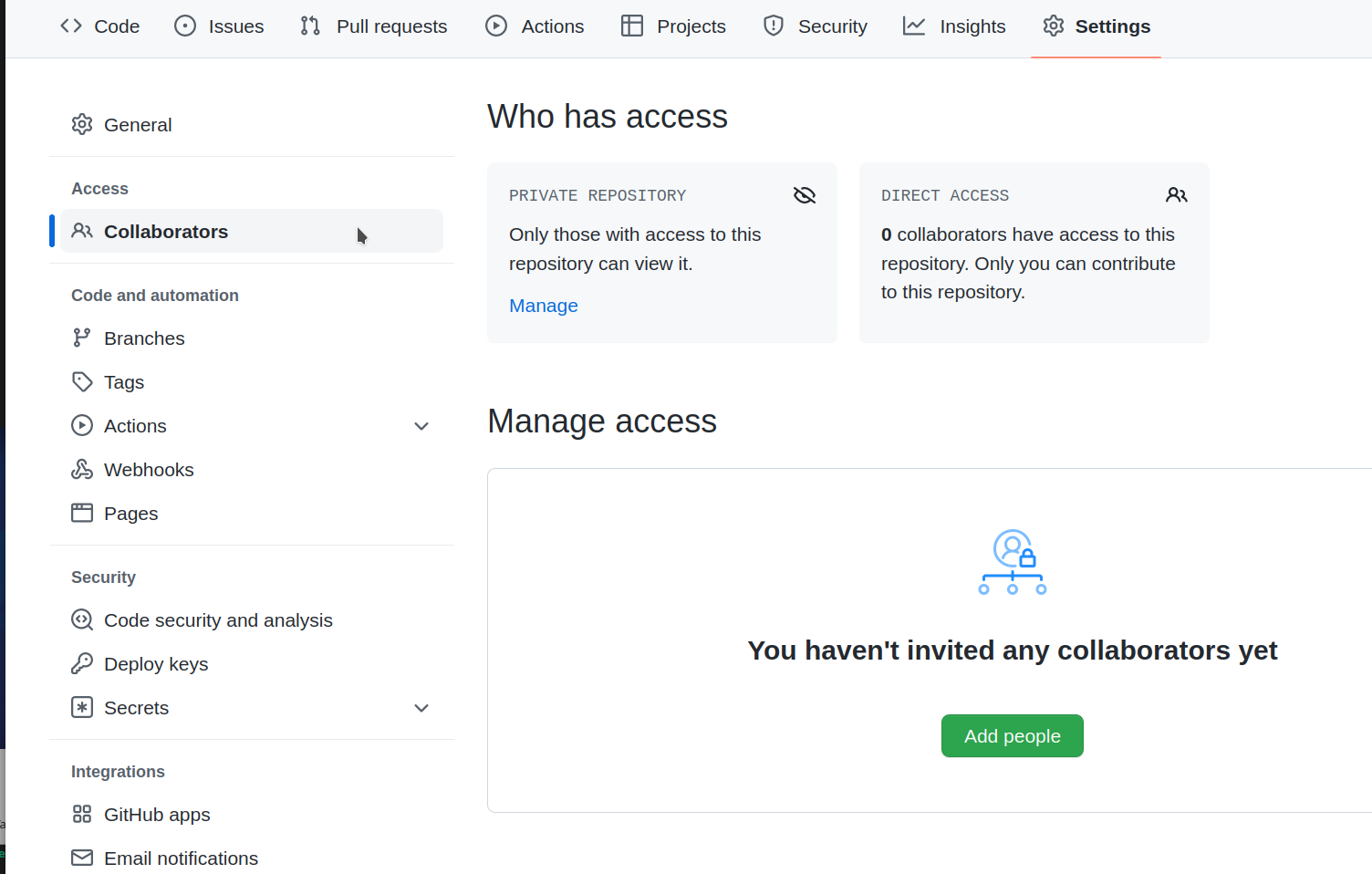Switch to the Insights tab

click(x=954, y=26)
